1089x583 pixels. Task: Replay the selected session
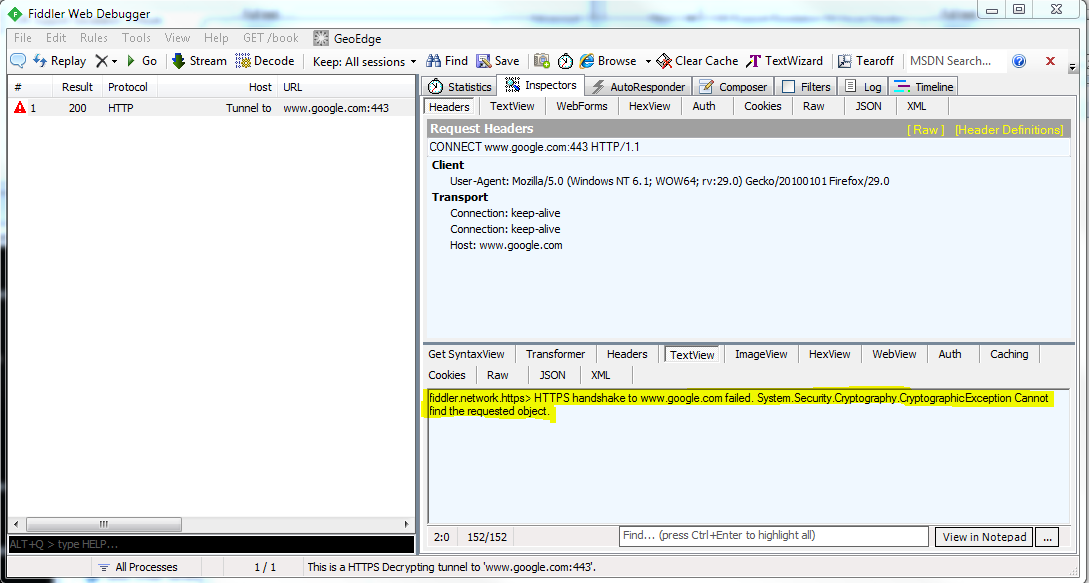tap(60, 61)
